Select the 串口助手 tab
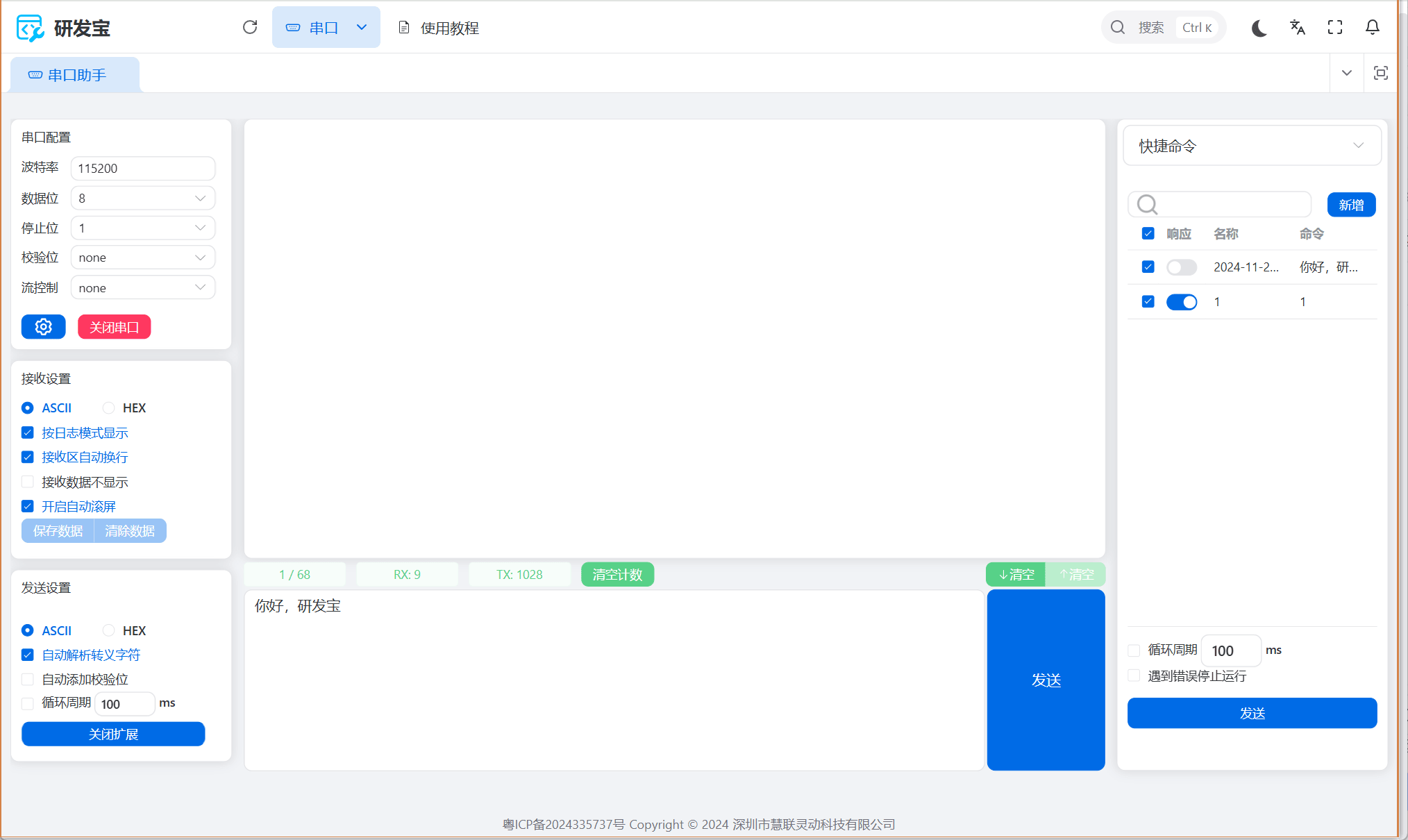This screenshot has width=1408, height=840. (x=75, y=75)
